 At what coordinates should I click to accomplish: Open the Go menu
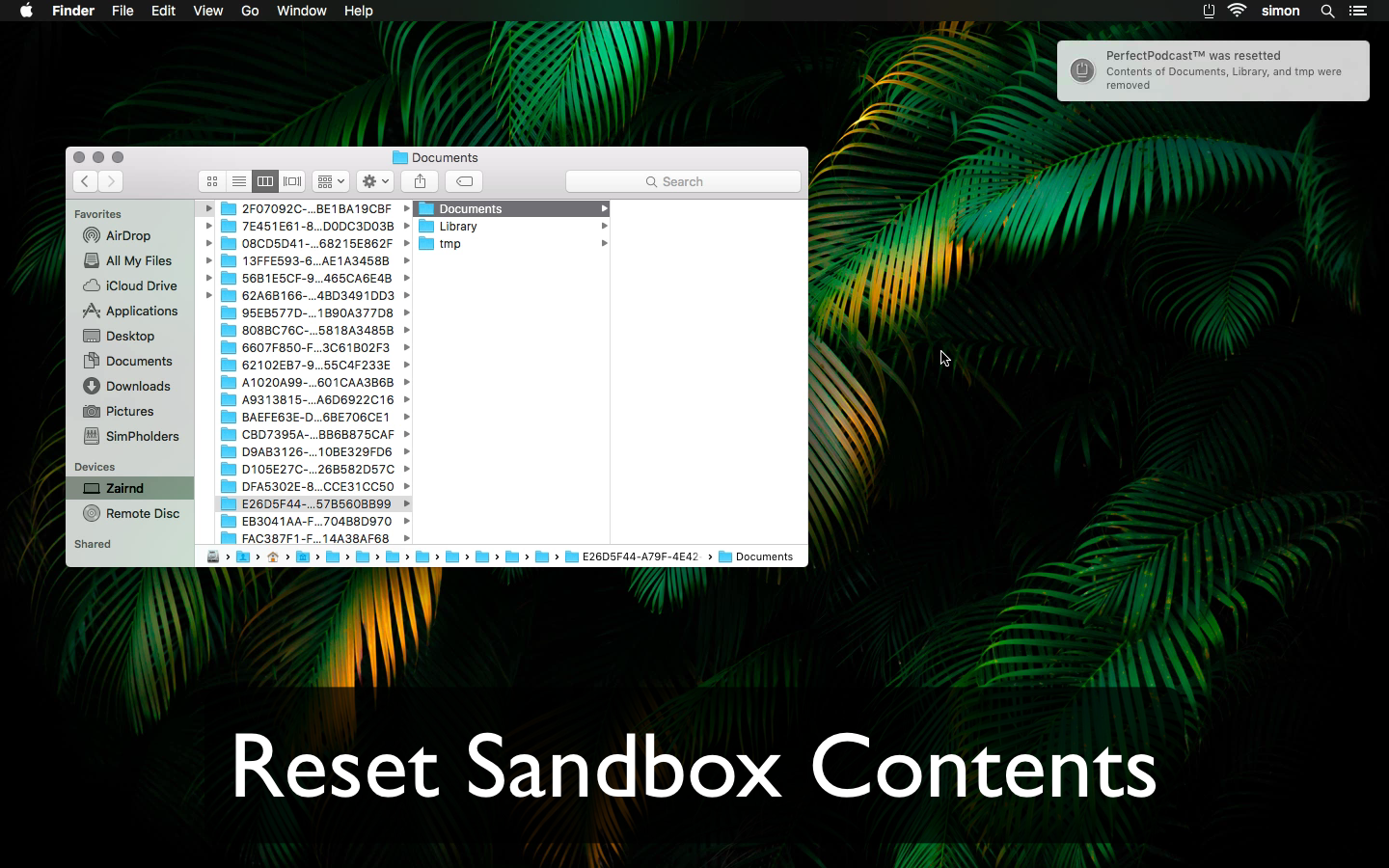point(250,11)
